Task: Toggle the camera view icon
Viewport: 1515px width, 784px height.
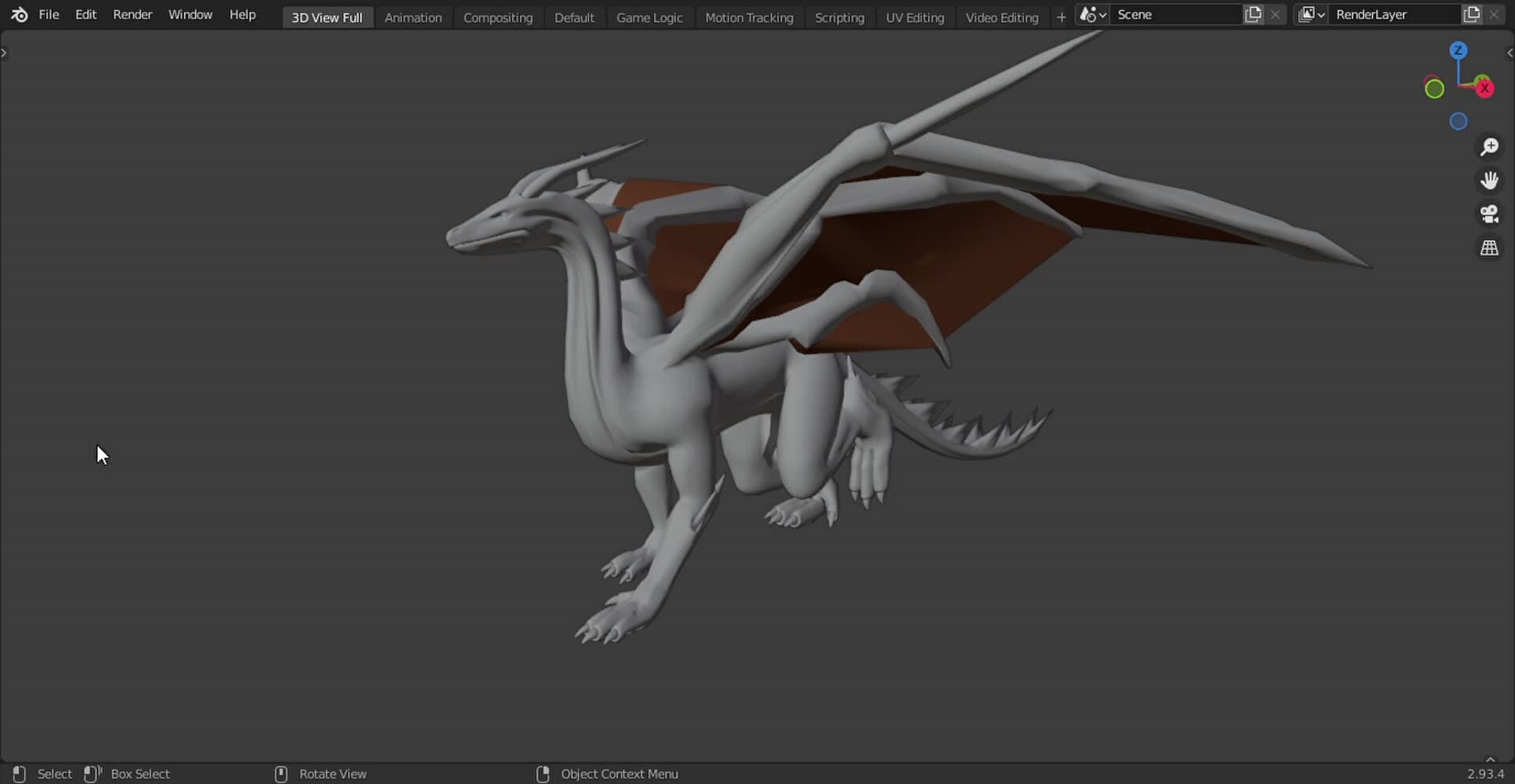Action: point(1490,215)
